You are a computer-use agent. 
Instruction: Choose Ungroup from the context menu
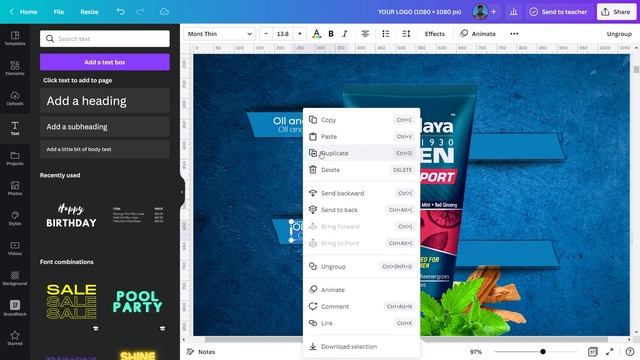tap(362, 267)
